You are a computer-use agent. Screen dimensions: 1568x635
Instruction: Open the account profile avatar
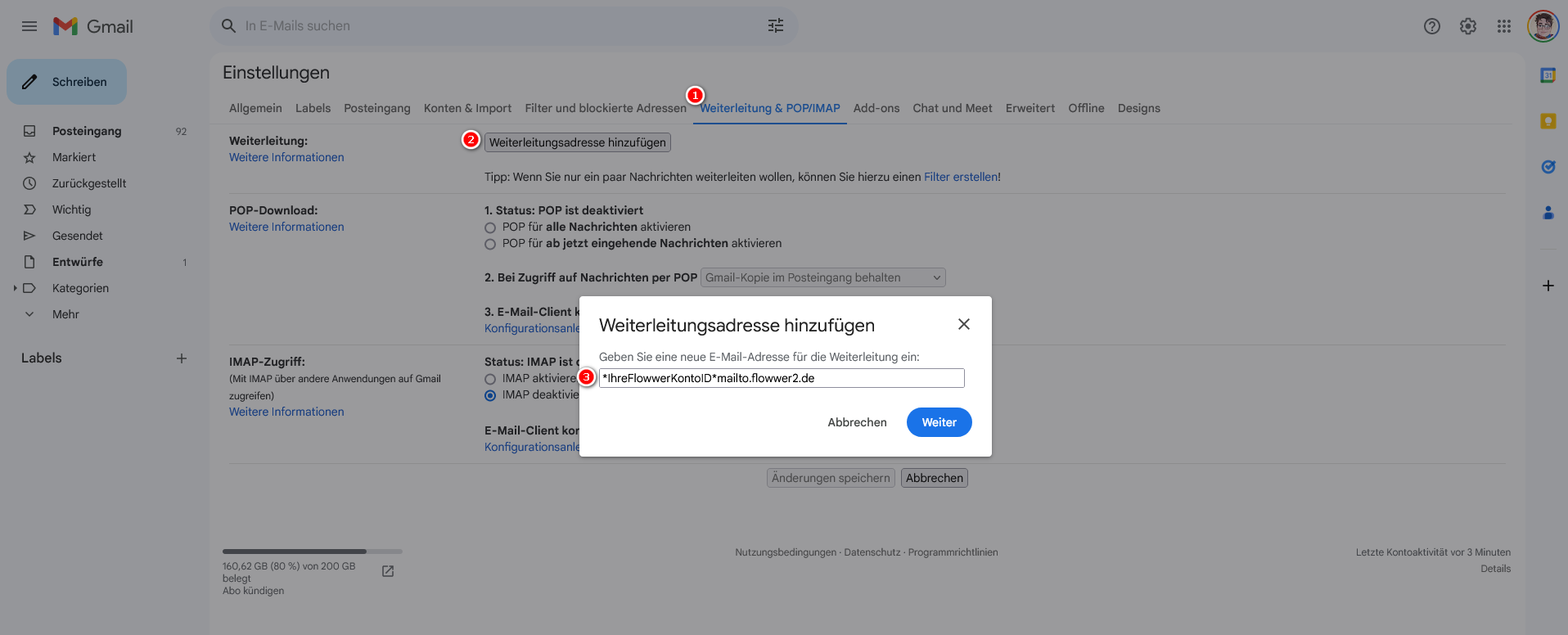coord(1543,26)
